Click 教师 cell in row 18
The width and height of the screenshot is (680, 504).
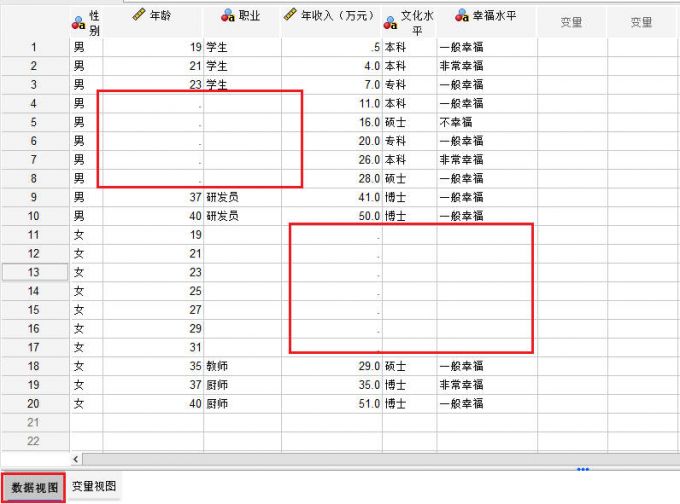[x=242, y=366]
